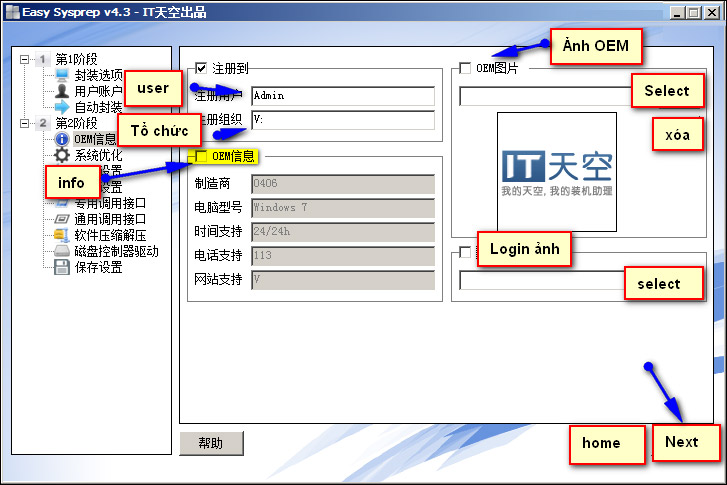This screenshot has height=485, width=727.
Task: Enable the yellow-highlighted OEM信息 checkbox
Action: pos(201,156)
